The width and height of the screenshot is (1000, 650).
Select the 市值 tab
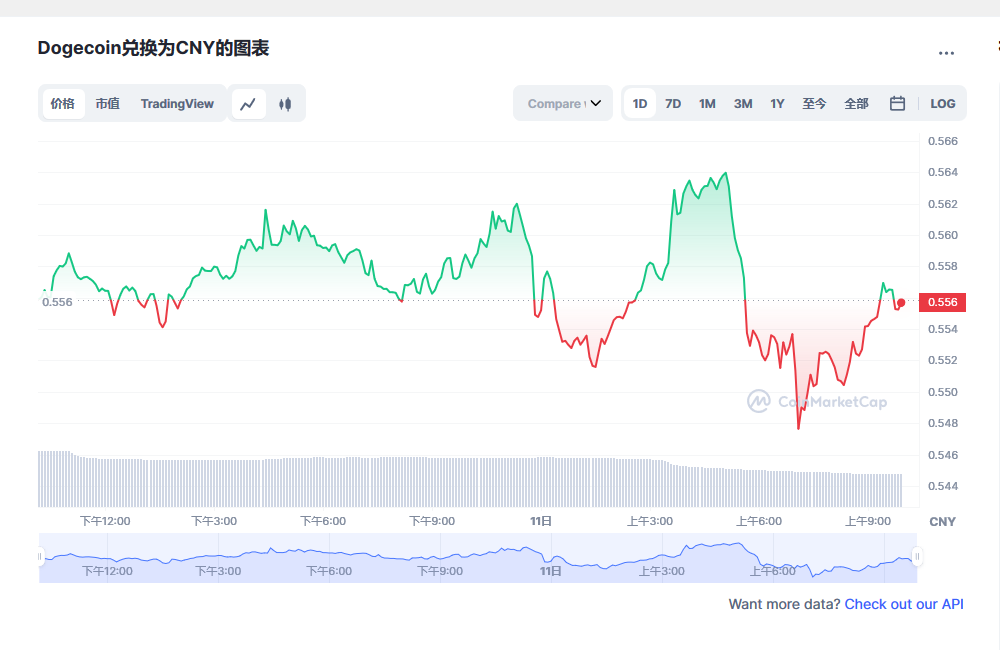(x=108, y=103)
